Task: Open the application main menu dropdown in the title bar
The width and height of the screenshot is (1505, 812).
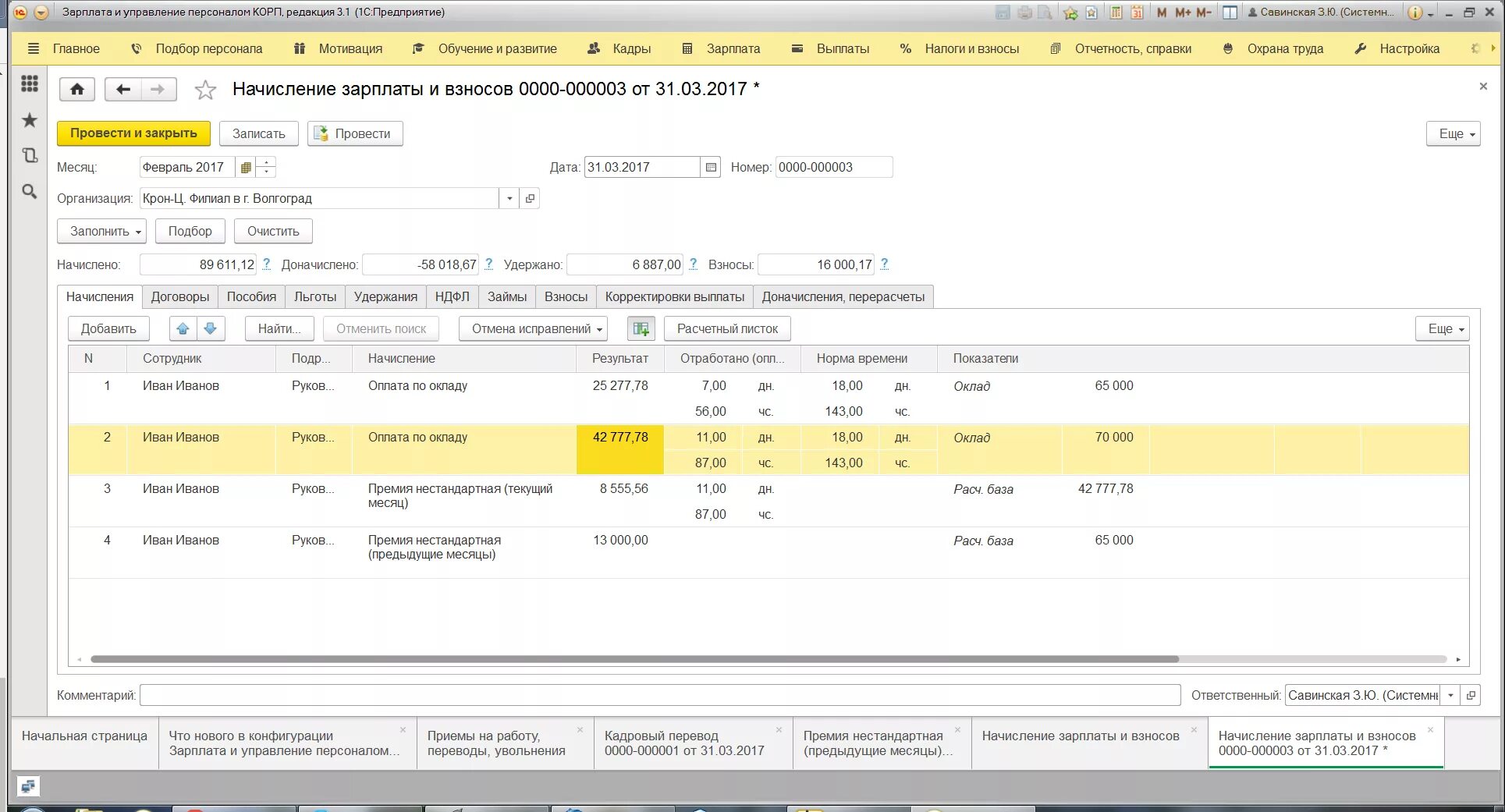Action: 41,12
